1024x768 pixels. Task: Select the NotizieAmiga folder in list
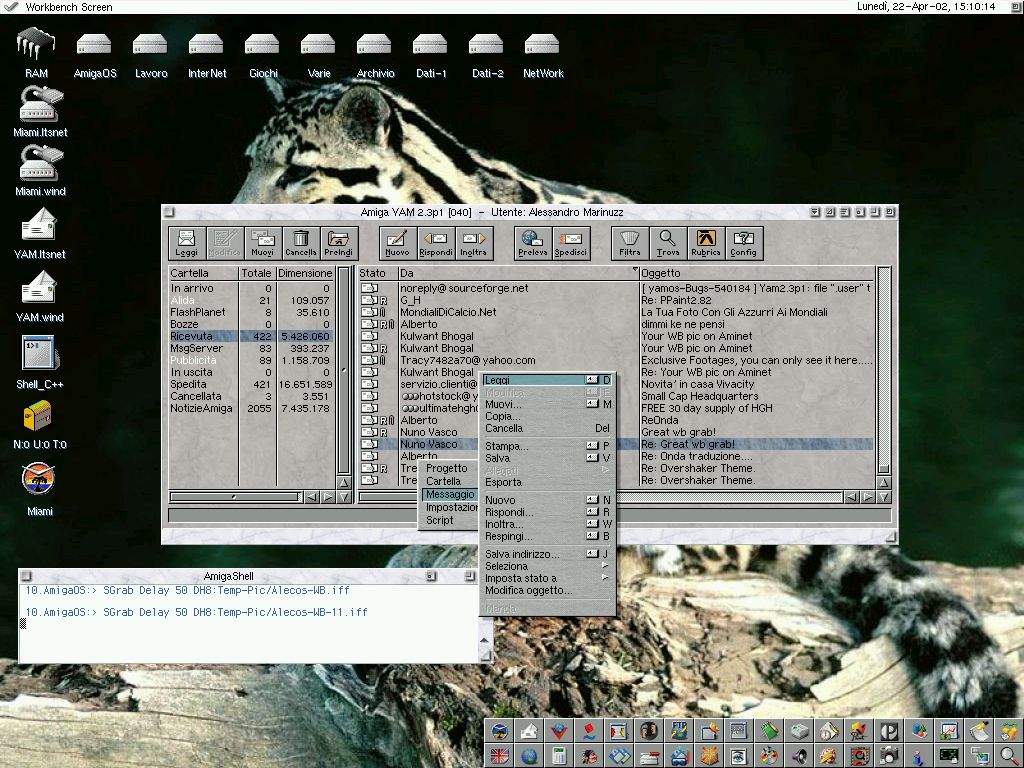click(x=201, y=408)
